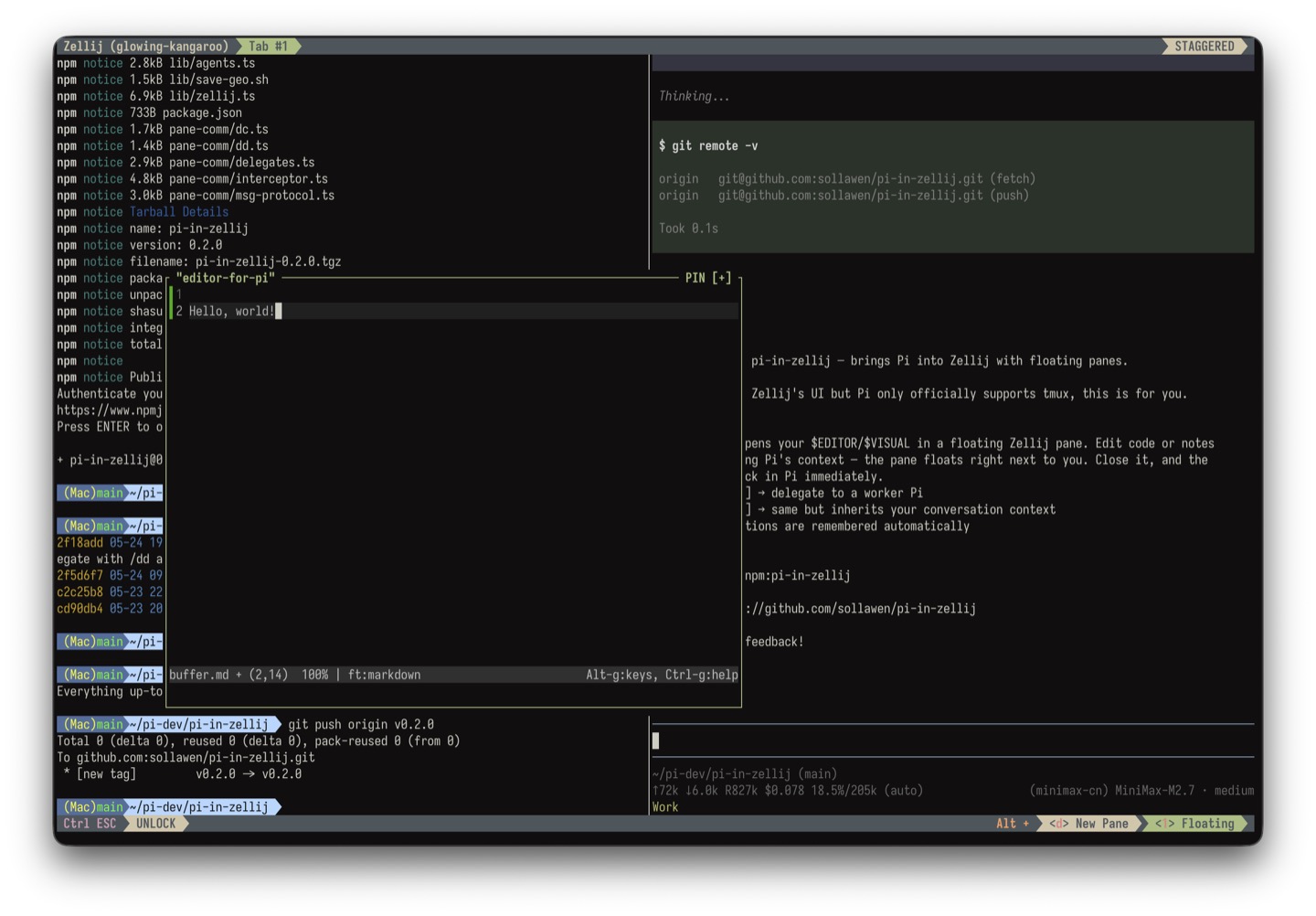Click the "$ git remote -v" command line

(708, 145)
